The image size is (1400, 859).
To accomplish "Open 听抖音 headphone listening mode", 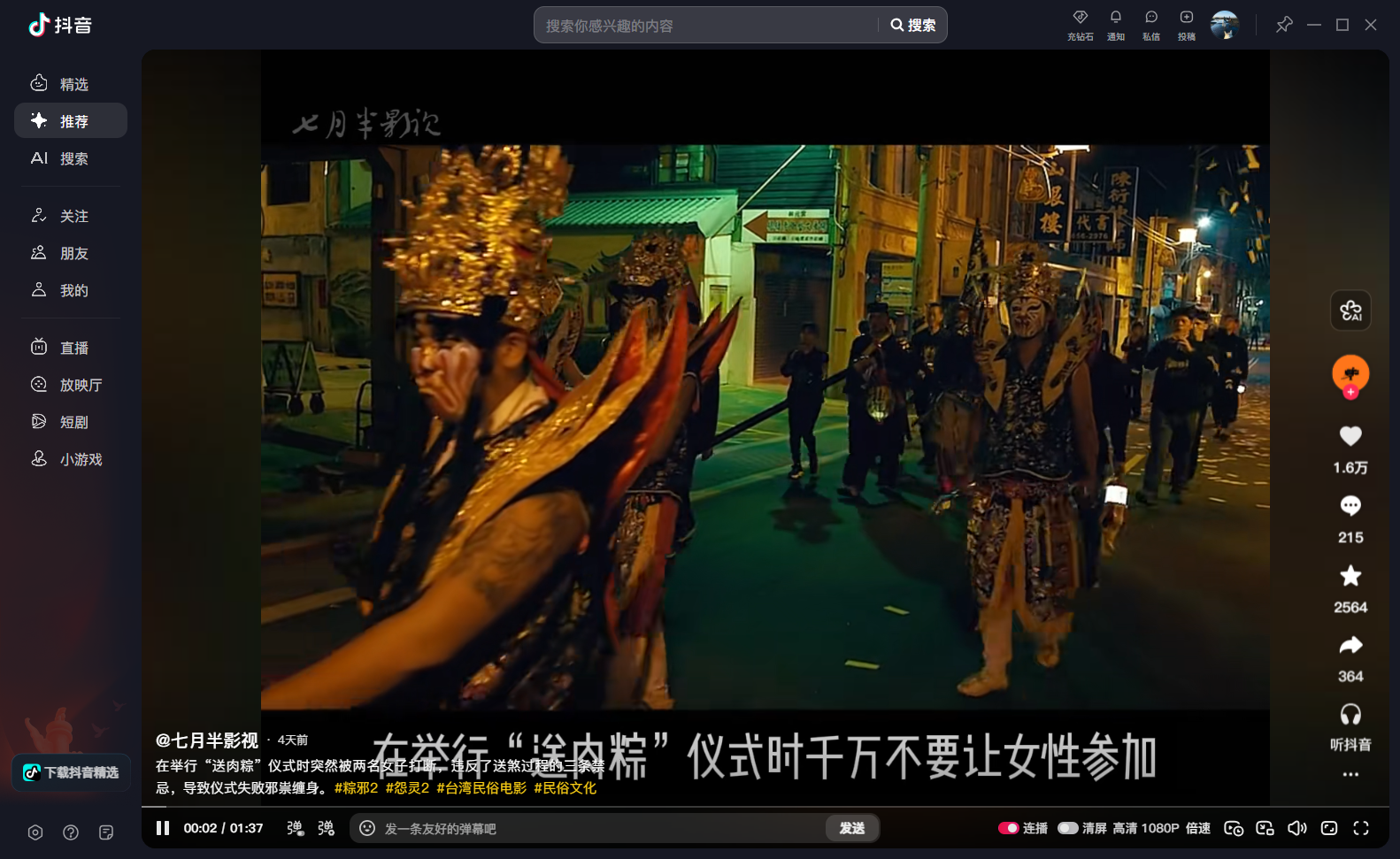I will [1350, 715].
